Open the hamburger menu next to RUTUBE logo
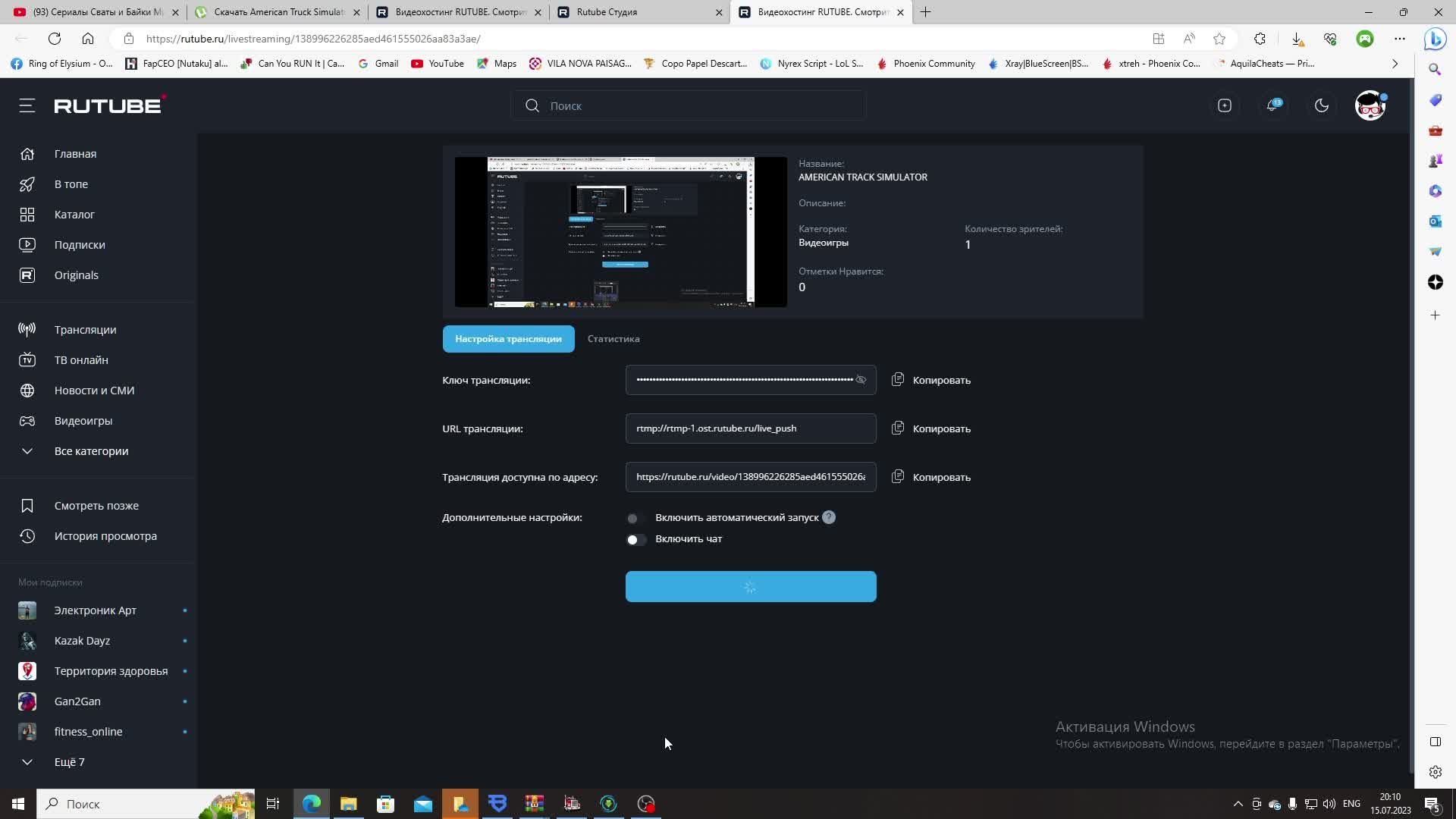This screenshot has height=819, width=1456. 27,105
